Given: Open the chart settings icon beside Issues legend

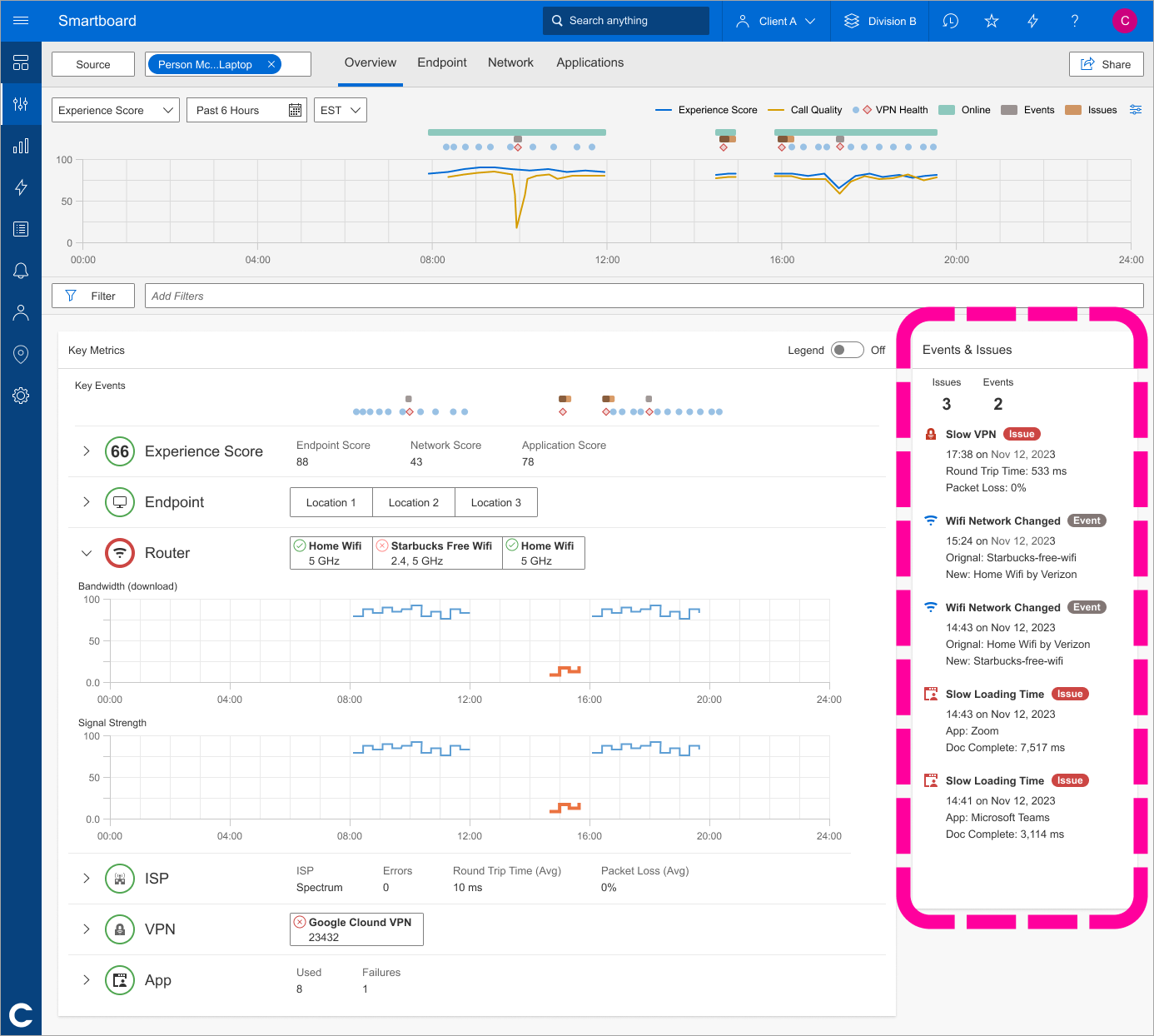Looking at the screenshot, I should (1136, 109).
